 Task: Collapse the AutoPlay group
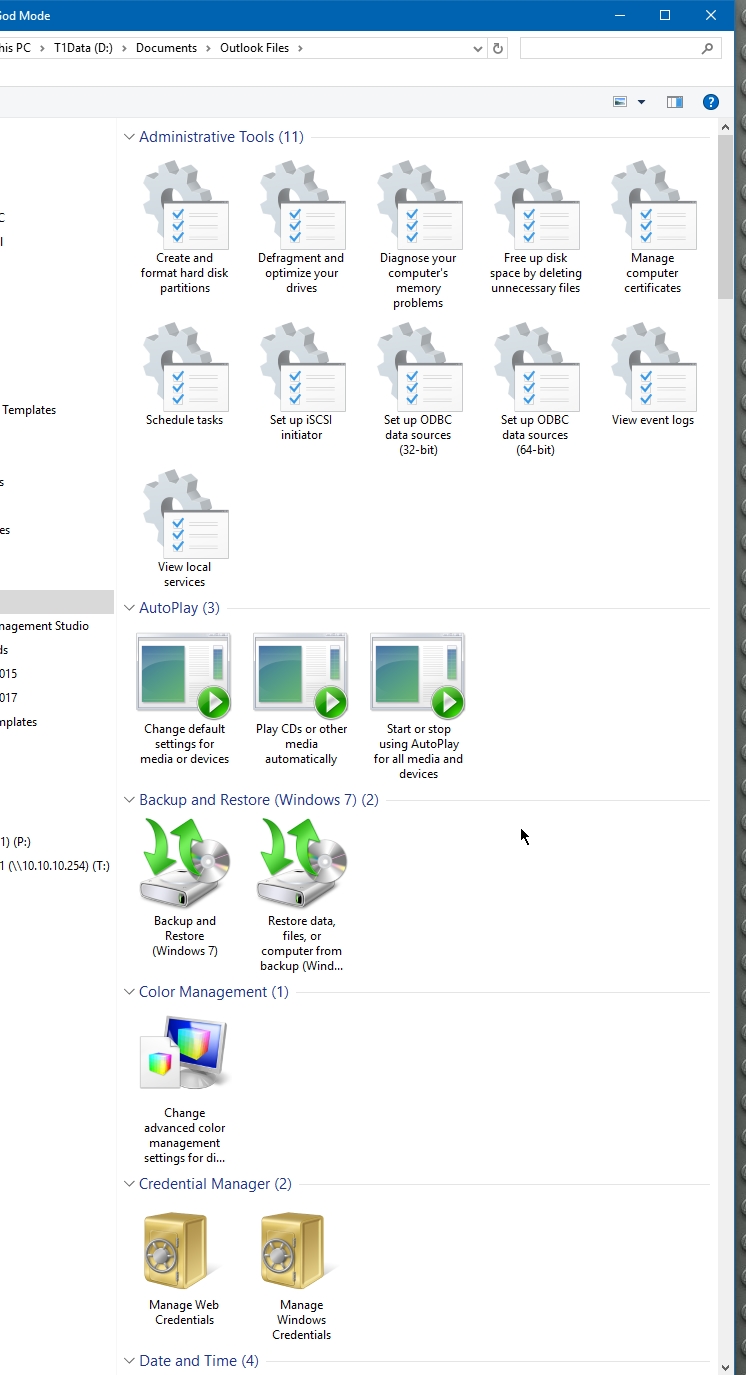point(129,608)
